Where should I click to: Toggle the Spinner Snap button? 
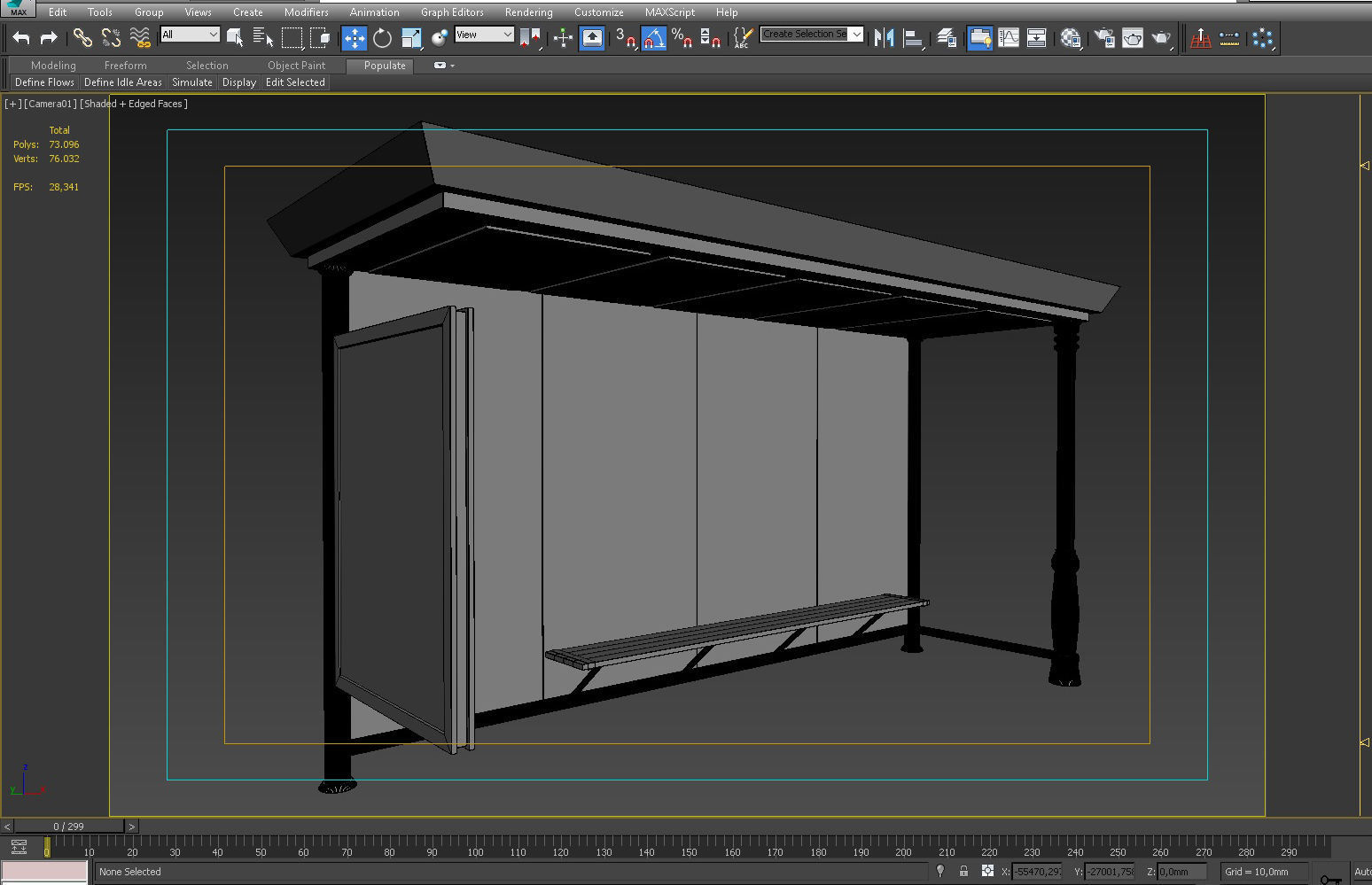(x=710, y=37)
